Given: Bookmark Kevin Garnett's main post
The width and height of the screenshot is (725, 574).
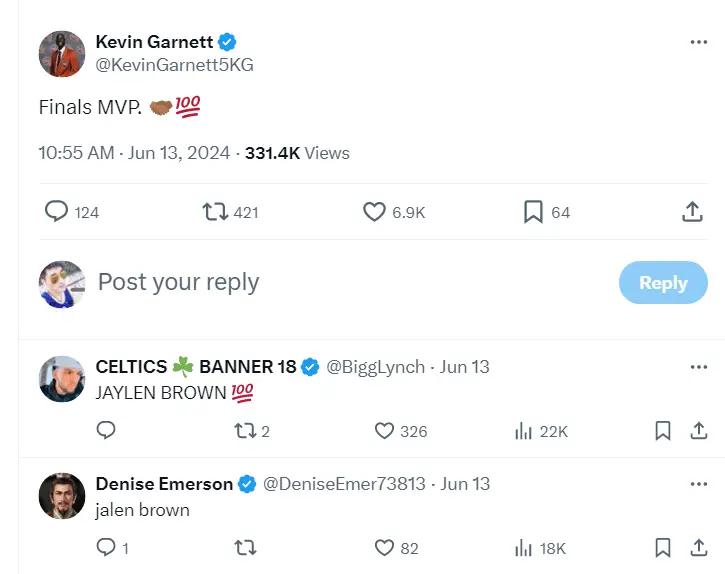Looking at the screenshot, I should (533, 212).
